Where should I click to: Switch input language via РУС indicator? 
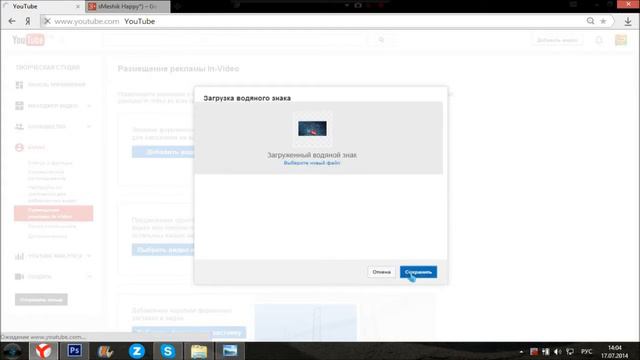pos(587,351)
